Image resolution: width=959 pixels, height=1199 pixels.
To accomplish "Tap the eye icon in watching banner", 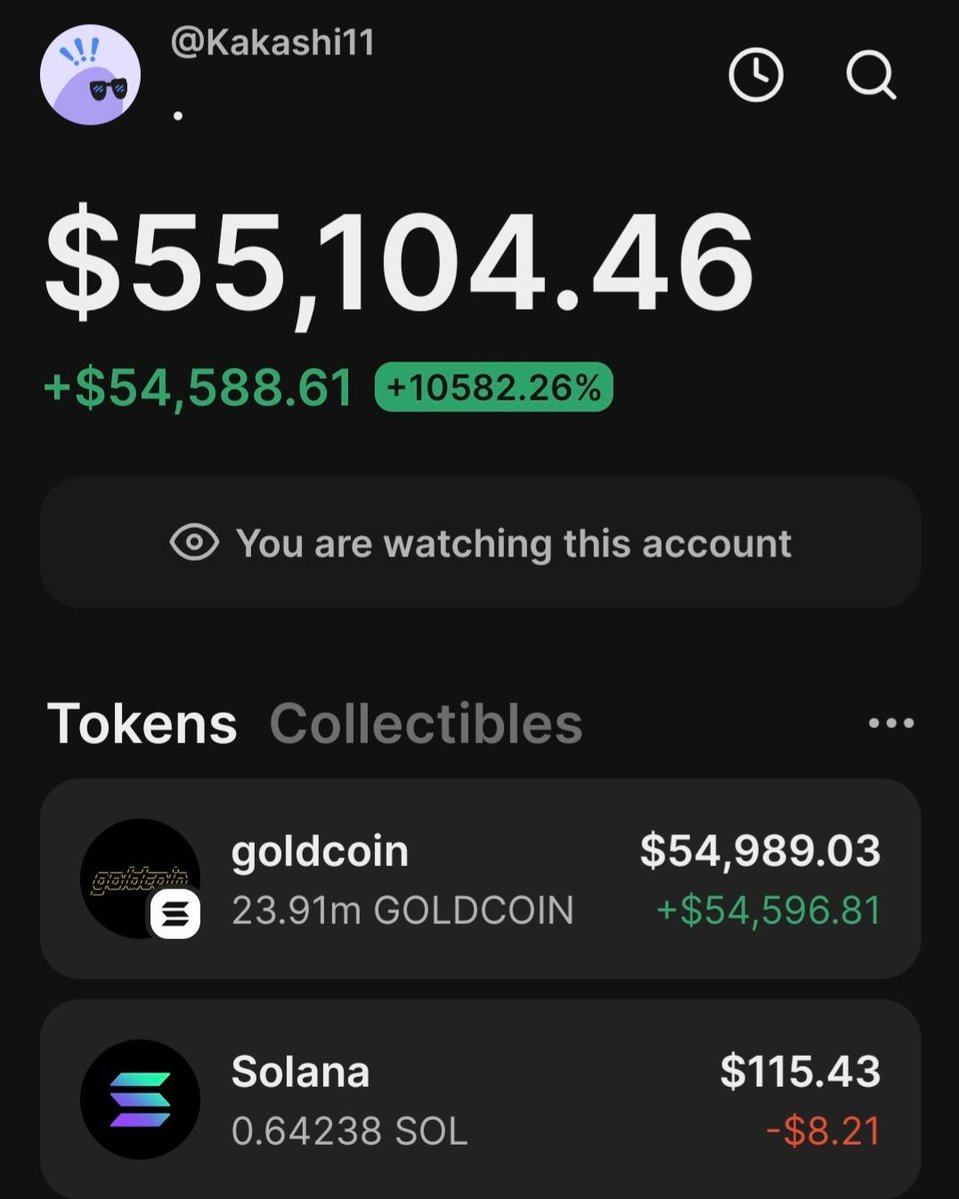I will pyautogui.click(x=194, y=543).
